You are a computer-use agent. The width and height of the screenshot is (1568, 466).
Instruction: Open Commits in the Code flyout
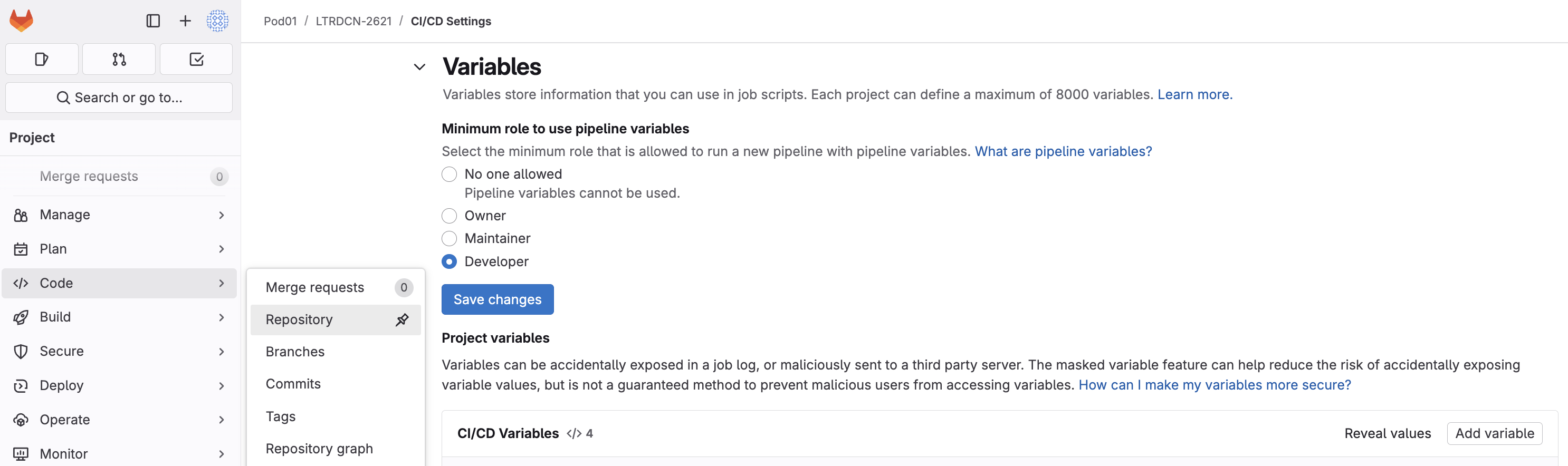click(293, 384)
